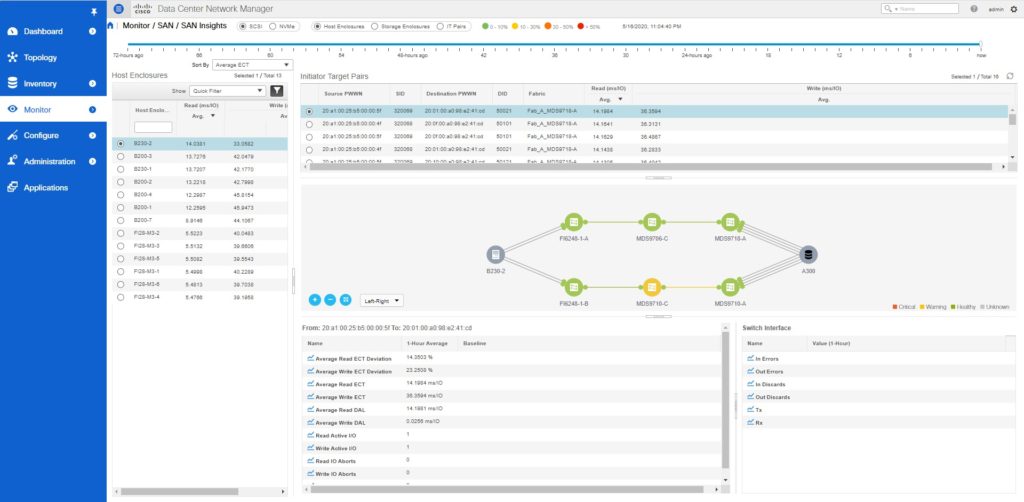Click the A300 storage node
This screenshot has width=1024, height=502.
[808, 255]
